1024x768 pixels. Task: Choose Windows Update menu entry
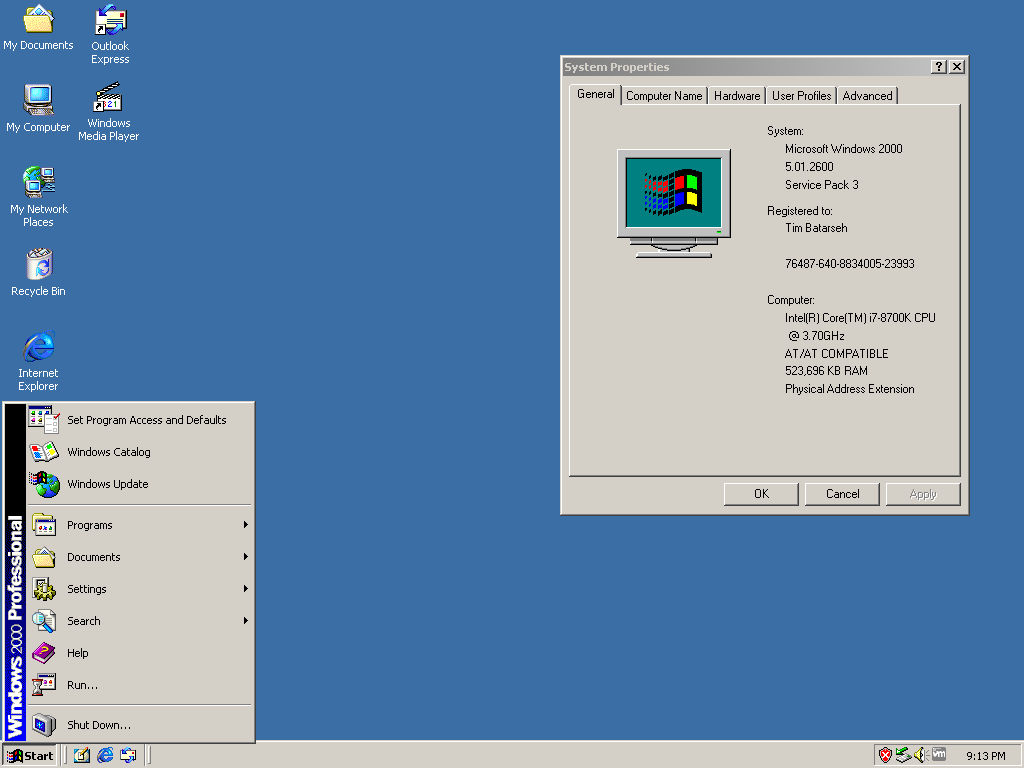tap(139, 484)
